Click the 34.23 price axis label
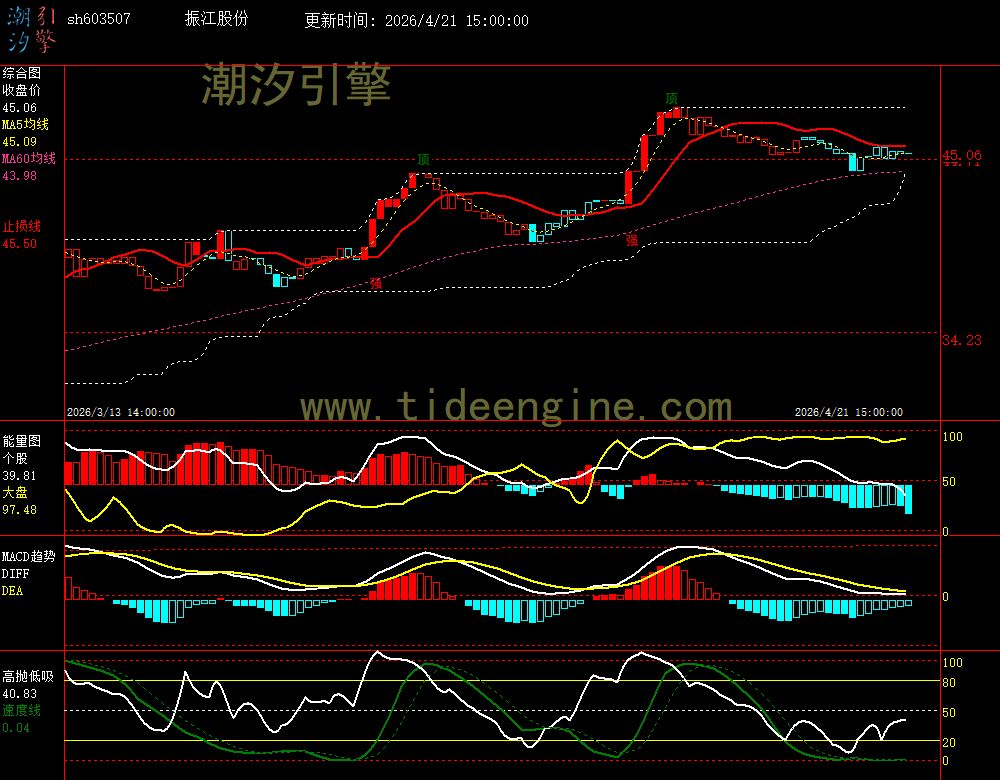1000x780 pixels. 961,341
